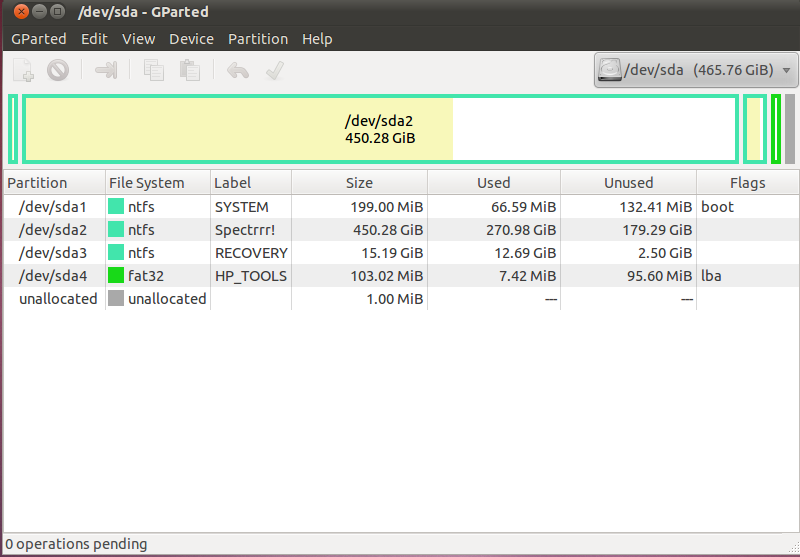This screenshot has width=800, height=557.
Task: Click the Copy partition toolbar icon
Action: coord(153,70)
